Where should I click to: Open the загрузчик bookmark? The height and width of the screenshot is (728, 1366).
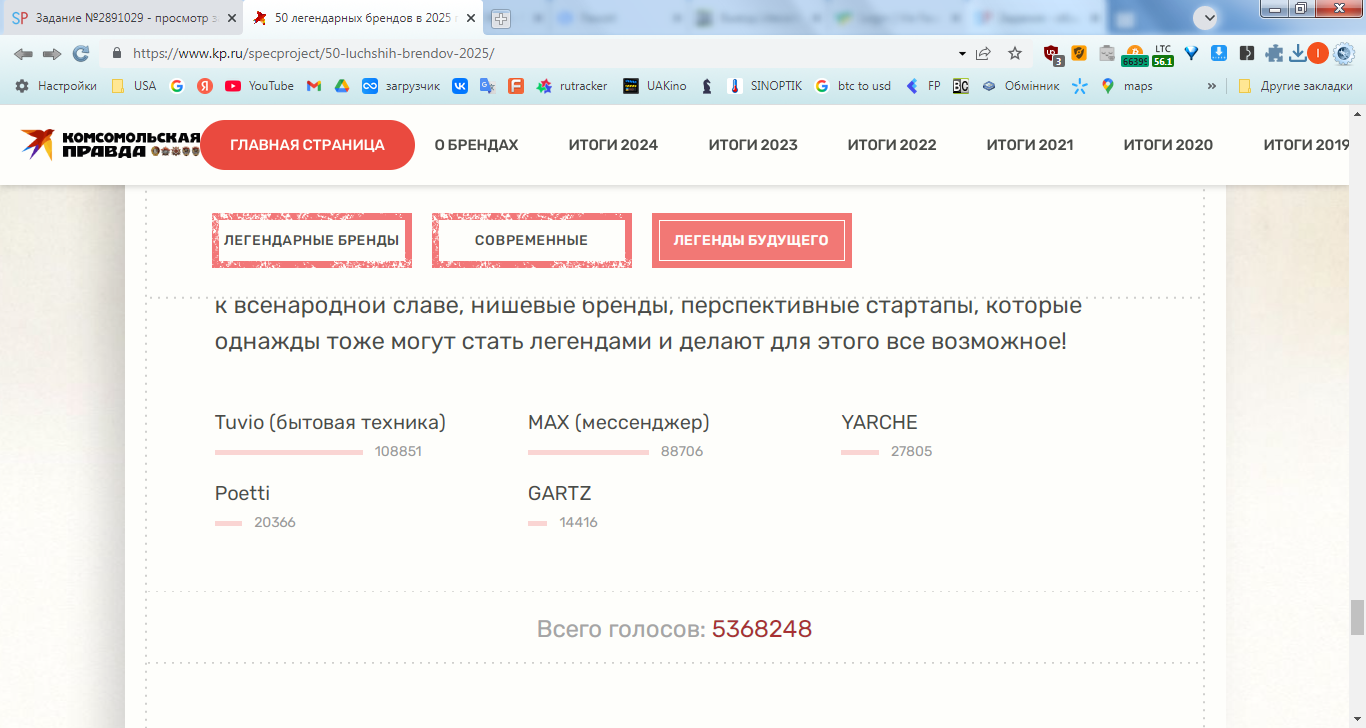(x=401, y=86)
